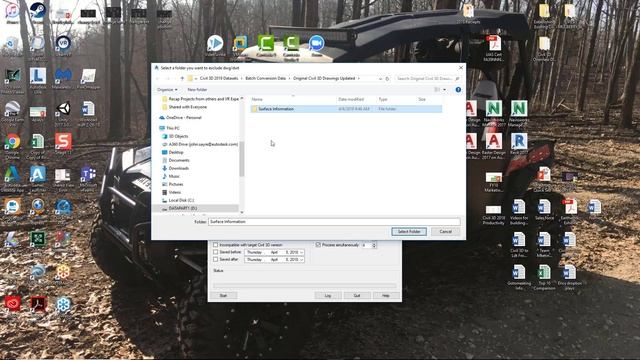Select the Surface Information folder row
This screenshot has width=640, height=360.
(346, 109)
